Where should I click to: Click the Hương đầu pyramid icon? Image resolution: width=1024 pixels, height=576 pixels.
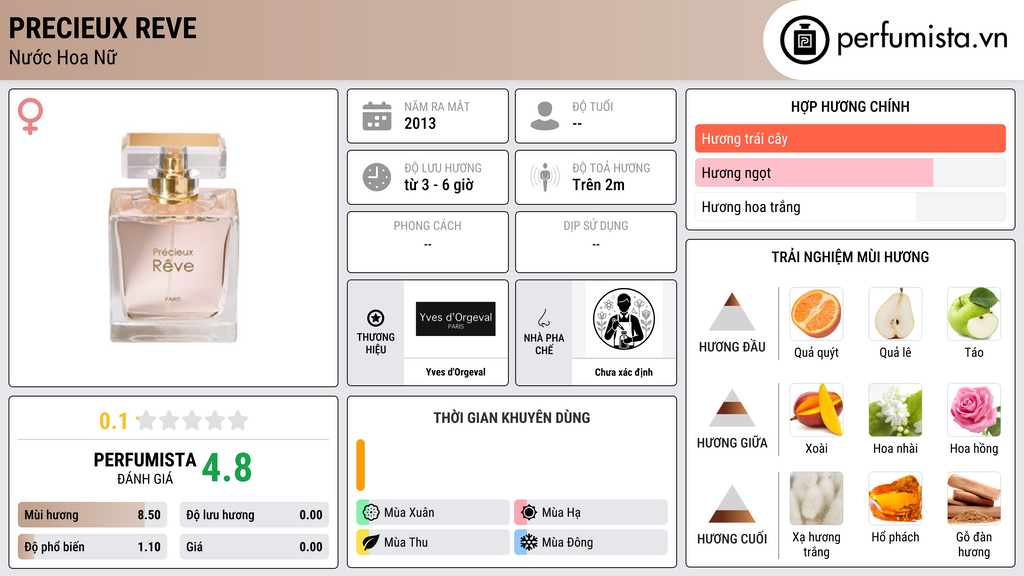(732, 312)
